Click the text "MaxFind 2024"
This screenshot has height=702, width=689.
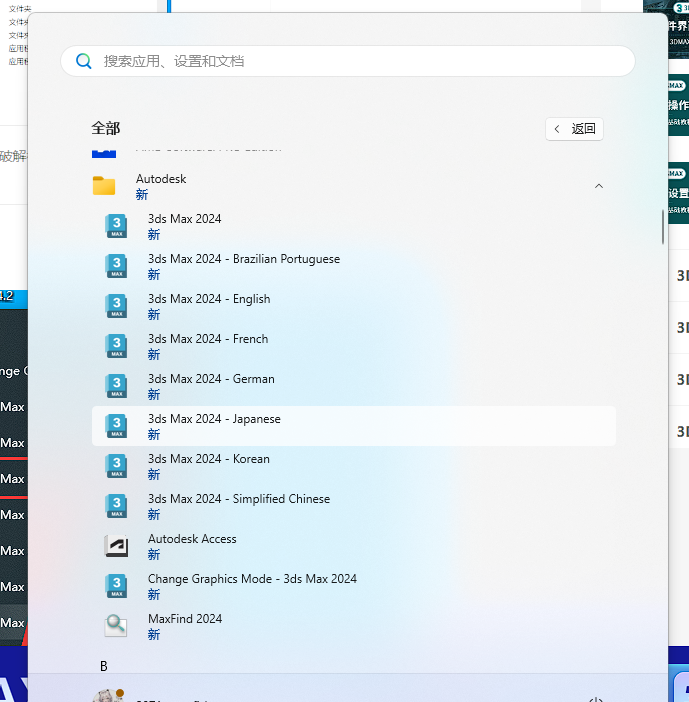pos(185,619)
